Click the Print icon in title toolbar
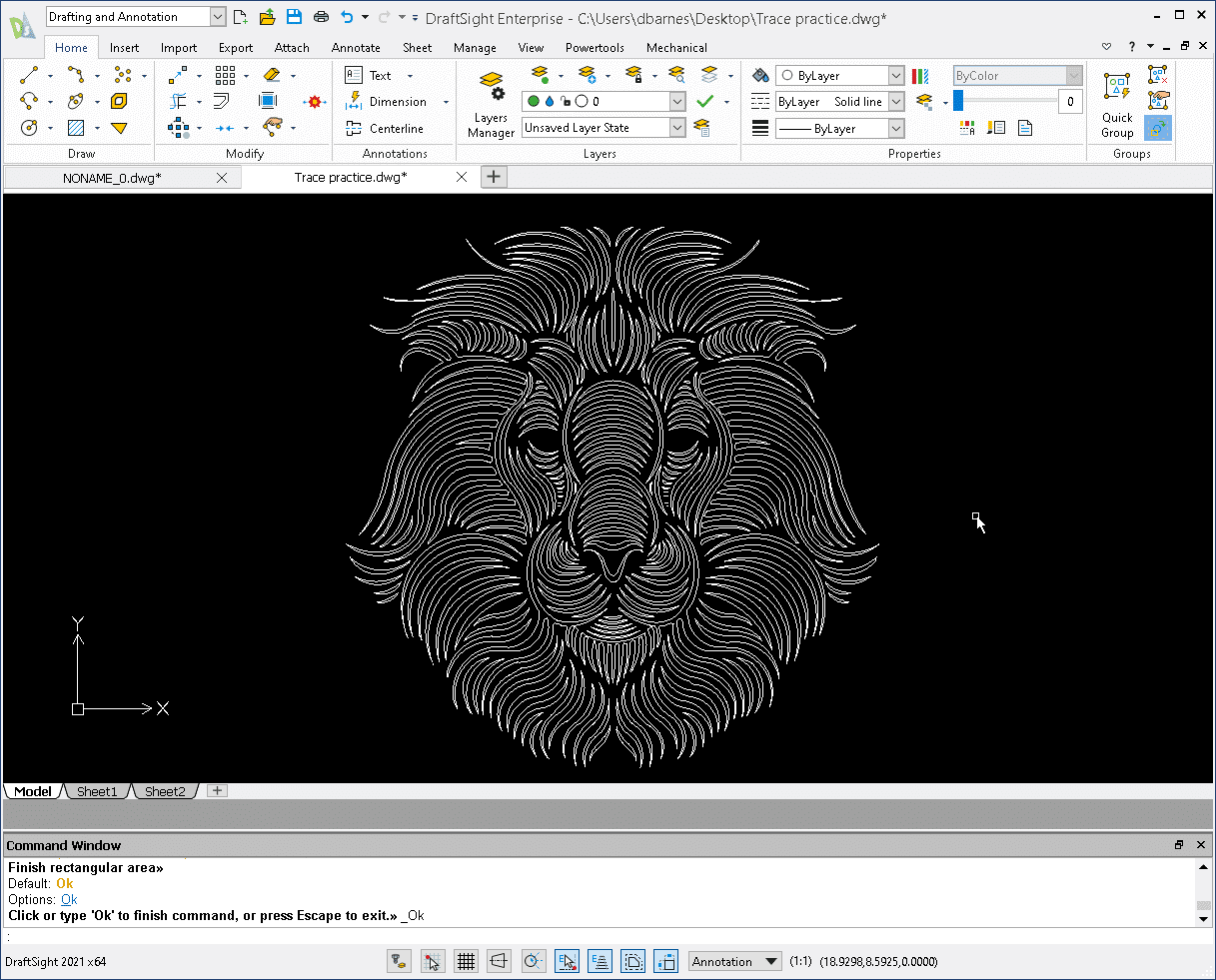Screen dimensions: 1216x980 point(321,17)
